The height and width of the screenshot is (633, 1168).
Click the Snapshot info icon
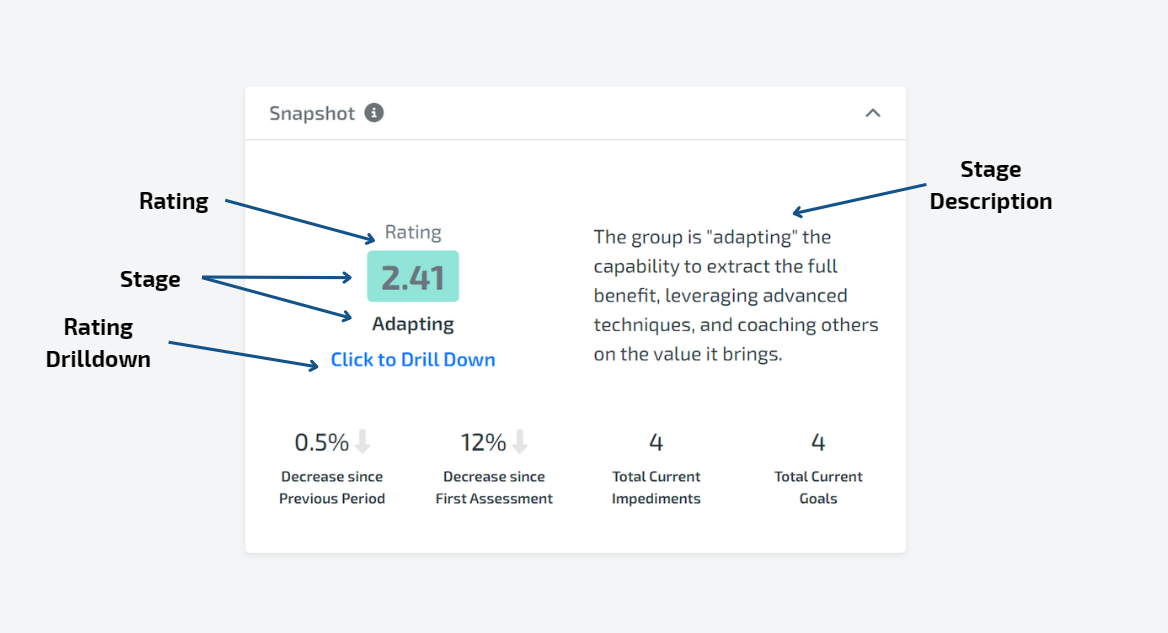[374, 112]
